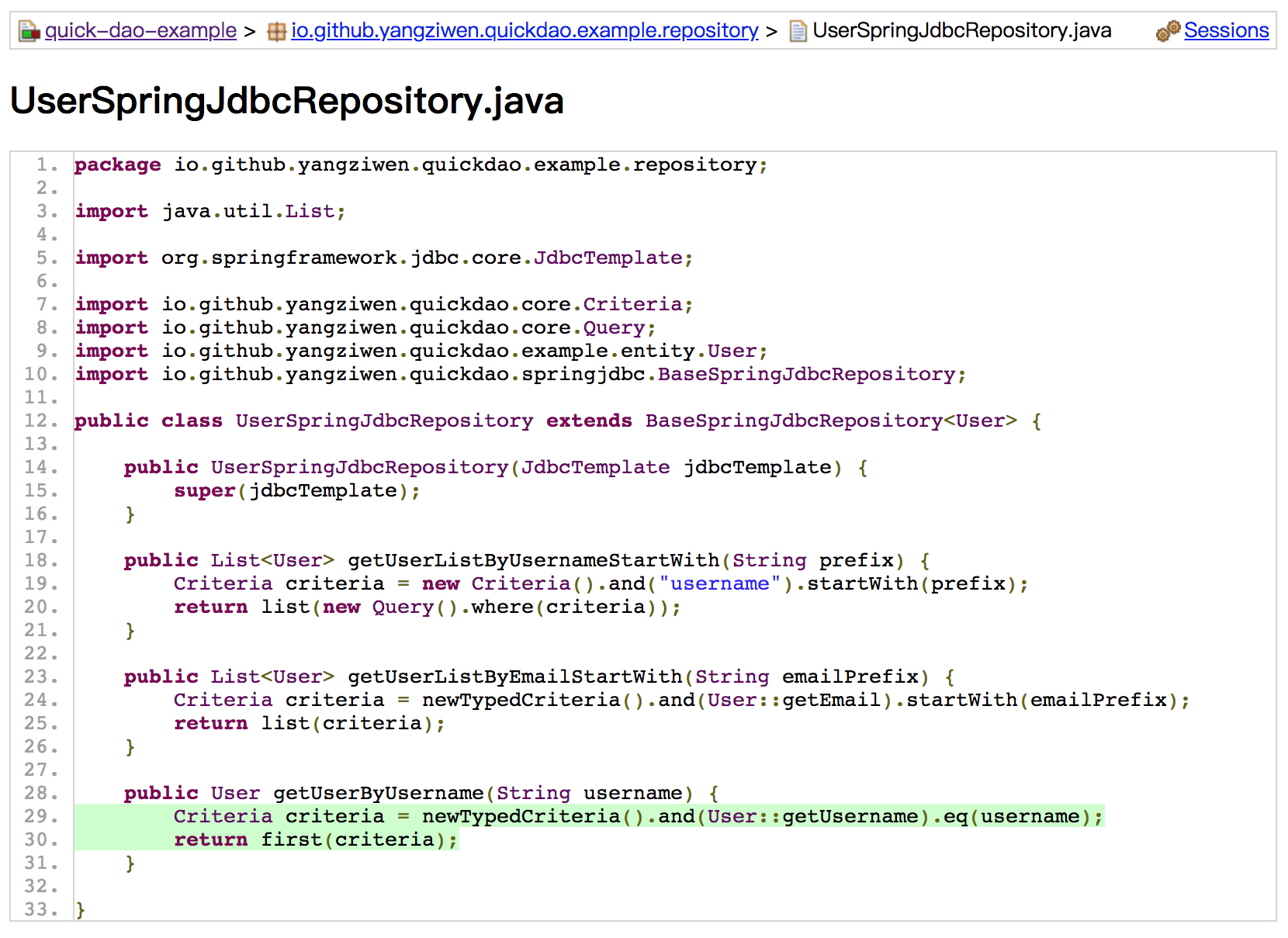Open the io.github.yangziwen.quickdao.example.repository package link

525,31
